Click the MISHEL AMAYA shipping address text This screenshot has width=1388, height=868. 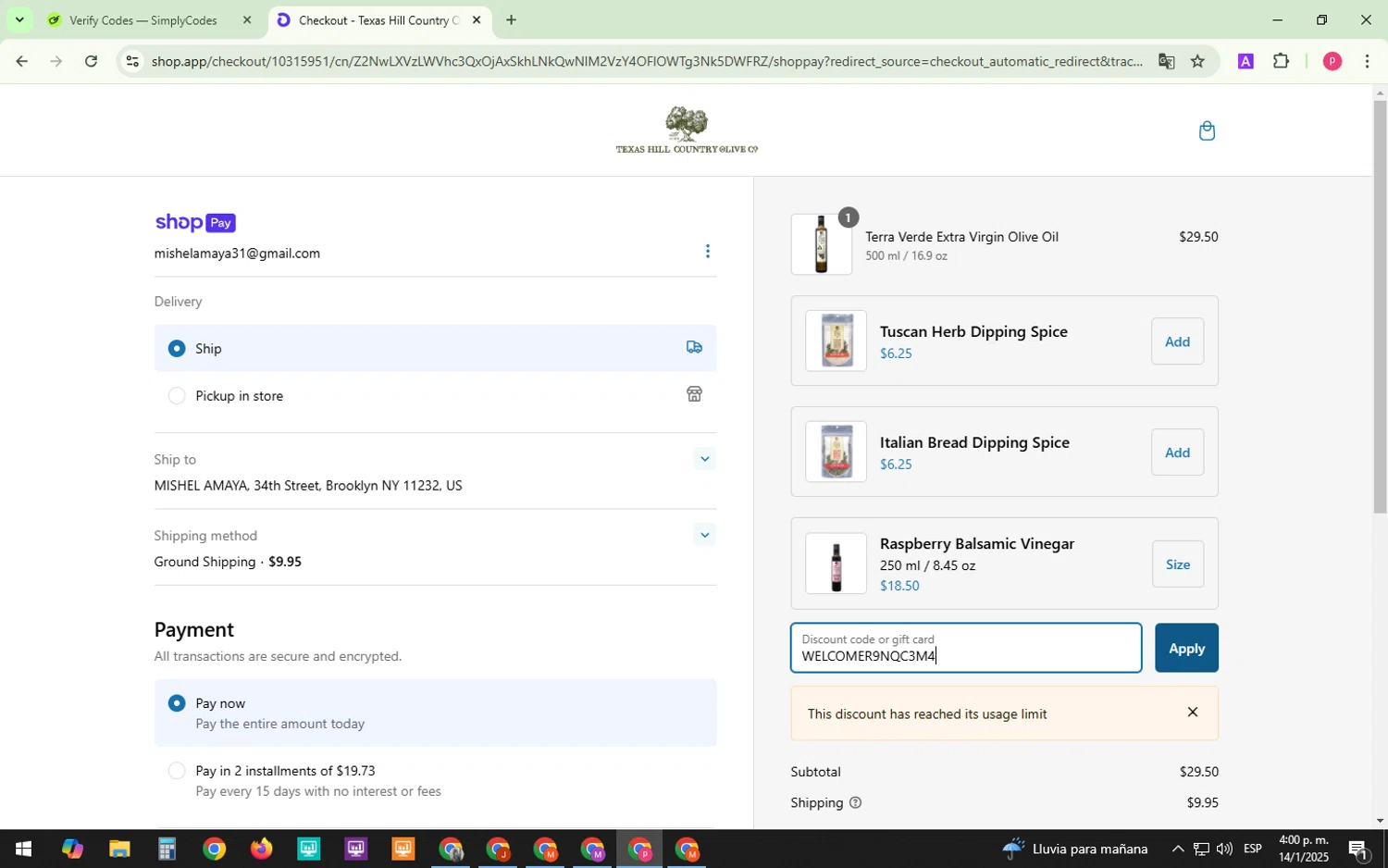[x=308, y=486]
